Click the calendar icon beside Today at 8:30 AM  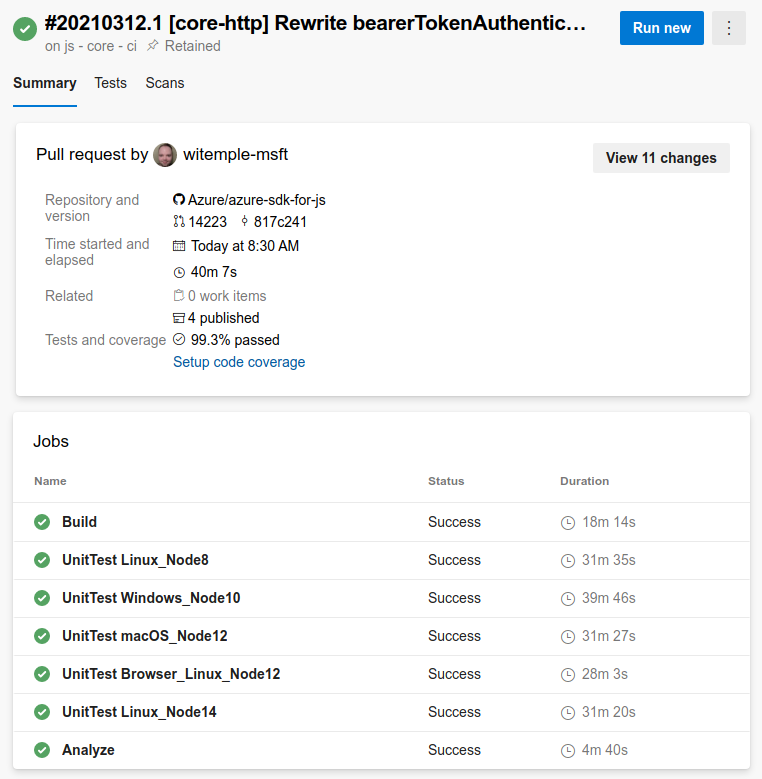(179, 246)
